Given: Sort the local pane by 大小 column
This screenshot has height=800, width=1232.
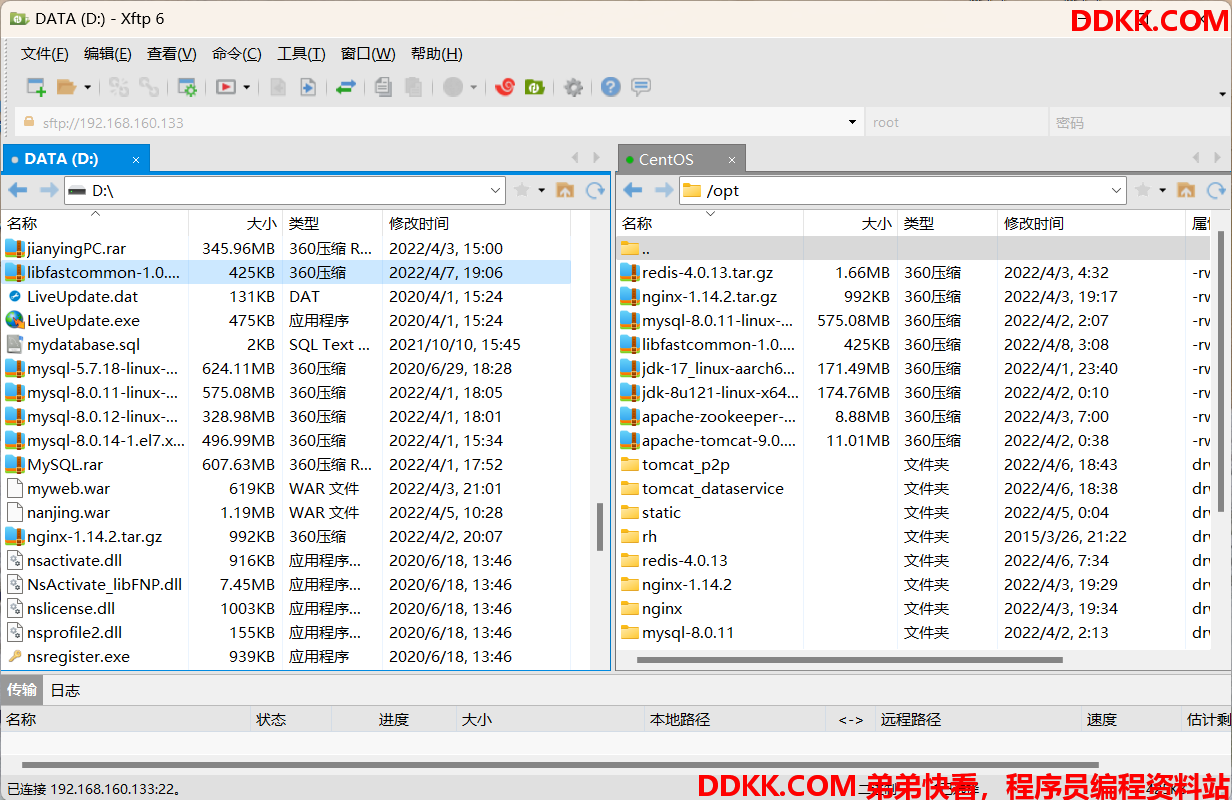Looking at the screenshot, I should coord(235,223).
